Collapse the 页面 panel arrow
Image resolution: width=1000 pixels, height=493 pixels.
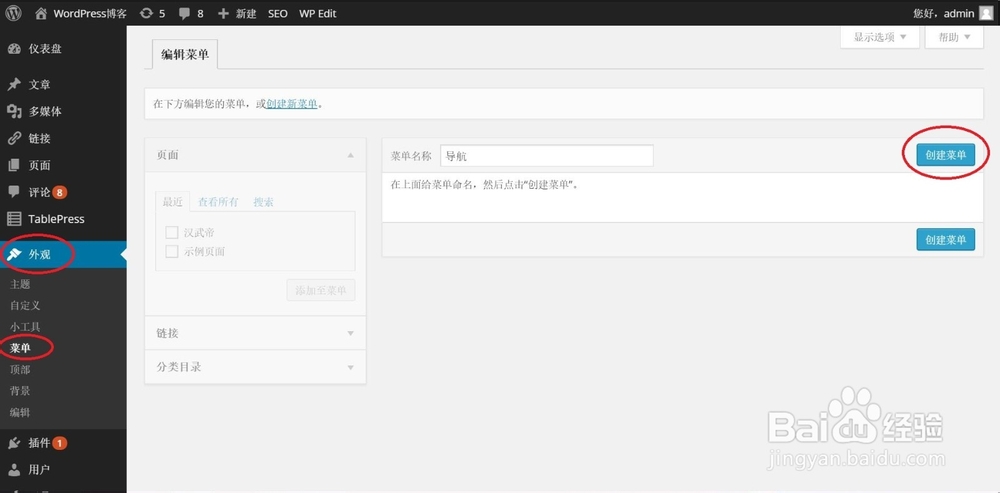[x=350, y=155]
